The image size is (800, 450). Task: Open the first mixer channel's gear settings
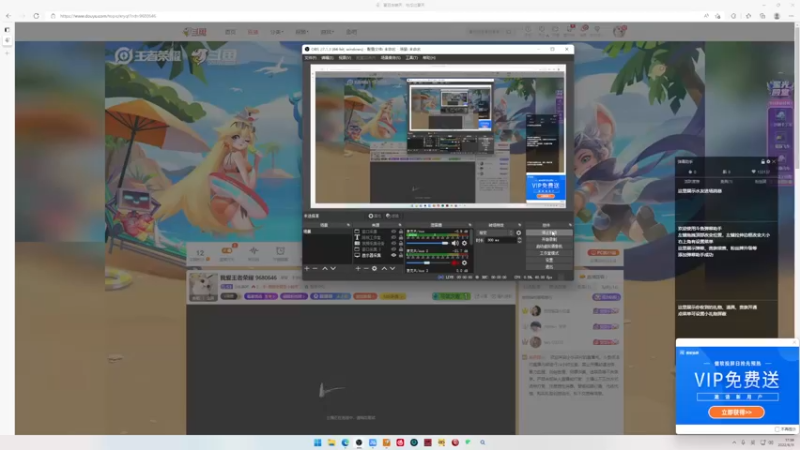coord(464,243)
